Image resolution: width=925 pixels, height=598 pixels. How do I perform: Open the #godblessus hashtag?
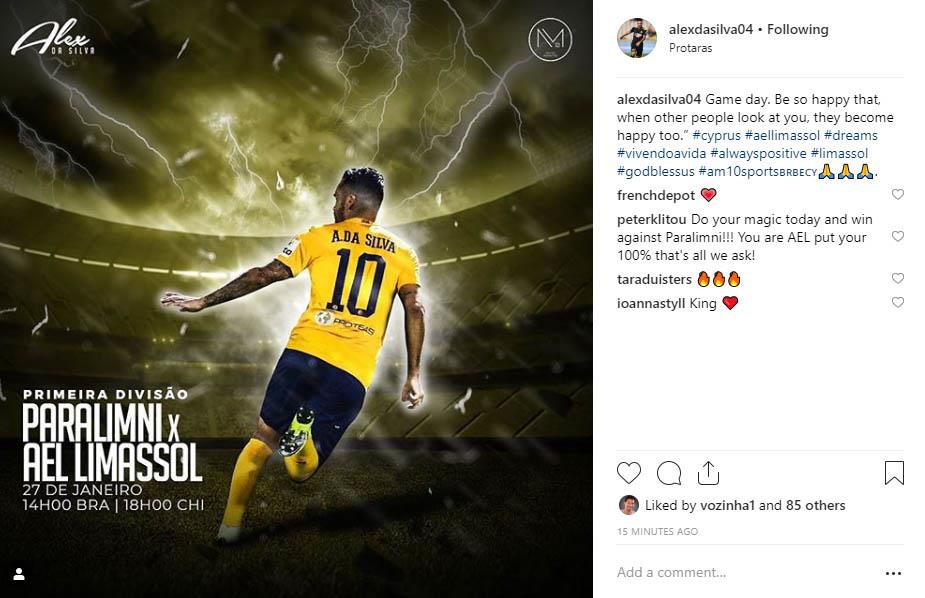tap(655, 172)
